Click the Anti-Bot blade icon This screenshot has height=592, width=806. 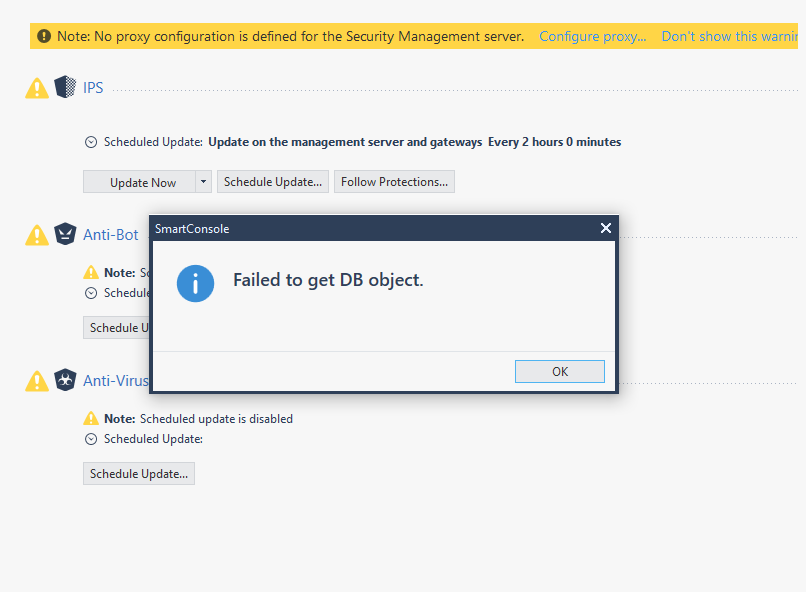pyautogui.click(x=65, y=235)
